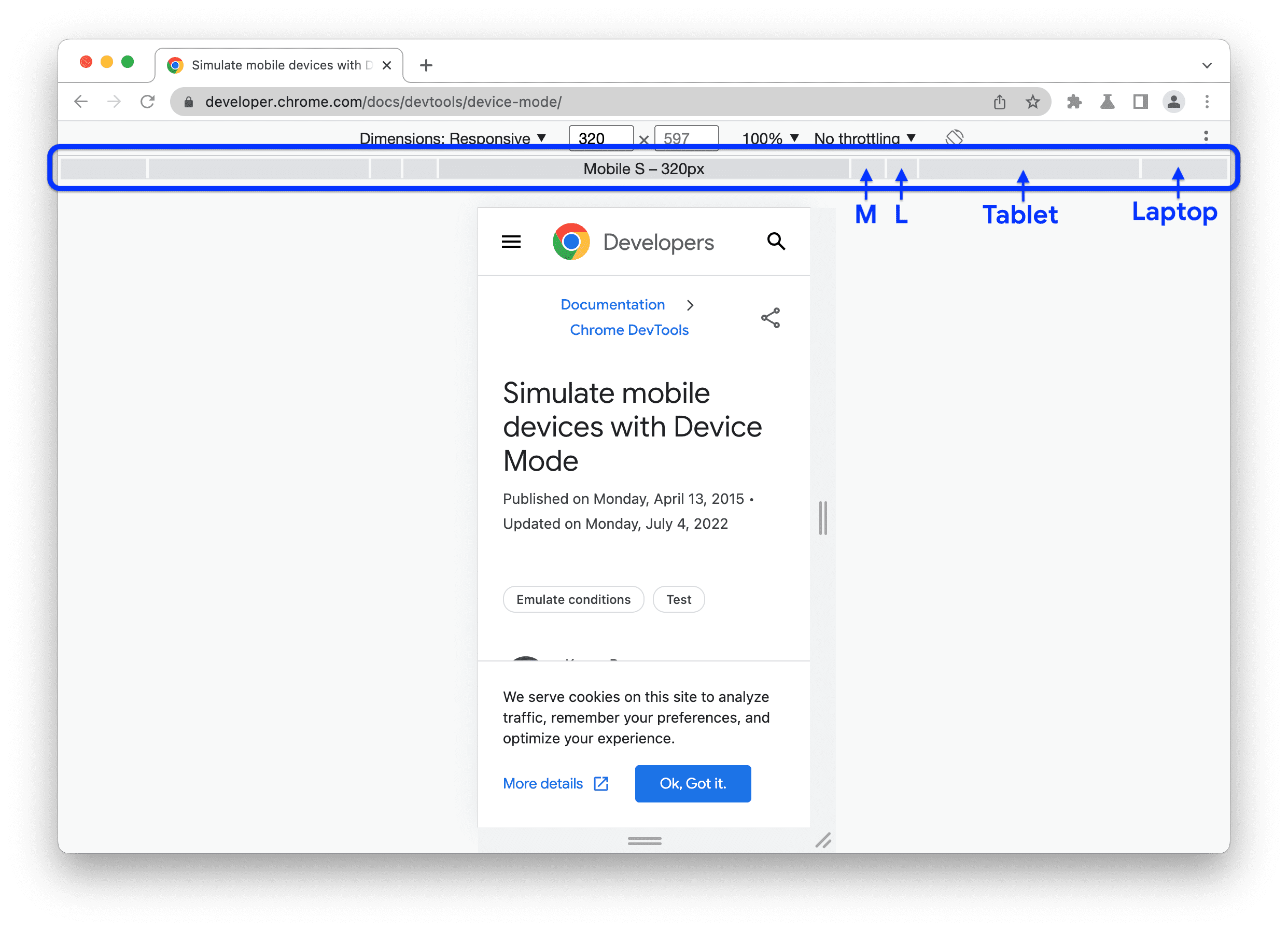Click the rotate screen orientation icon

coord(955,137)
